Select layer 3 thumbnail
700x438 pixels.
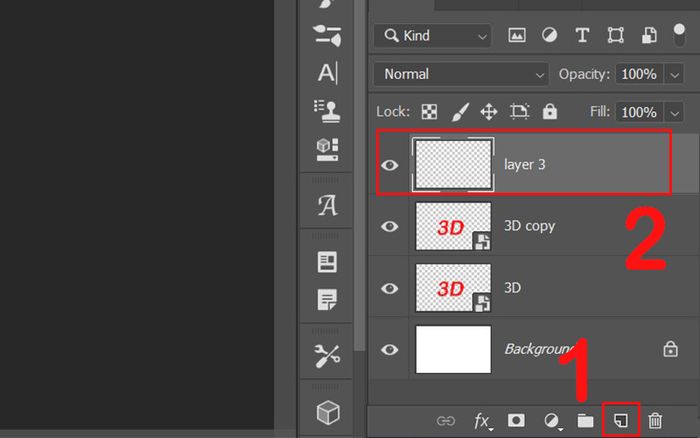[x=453, y=164]
